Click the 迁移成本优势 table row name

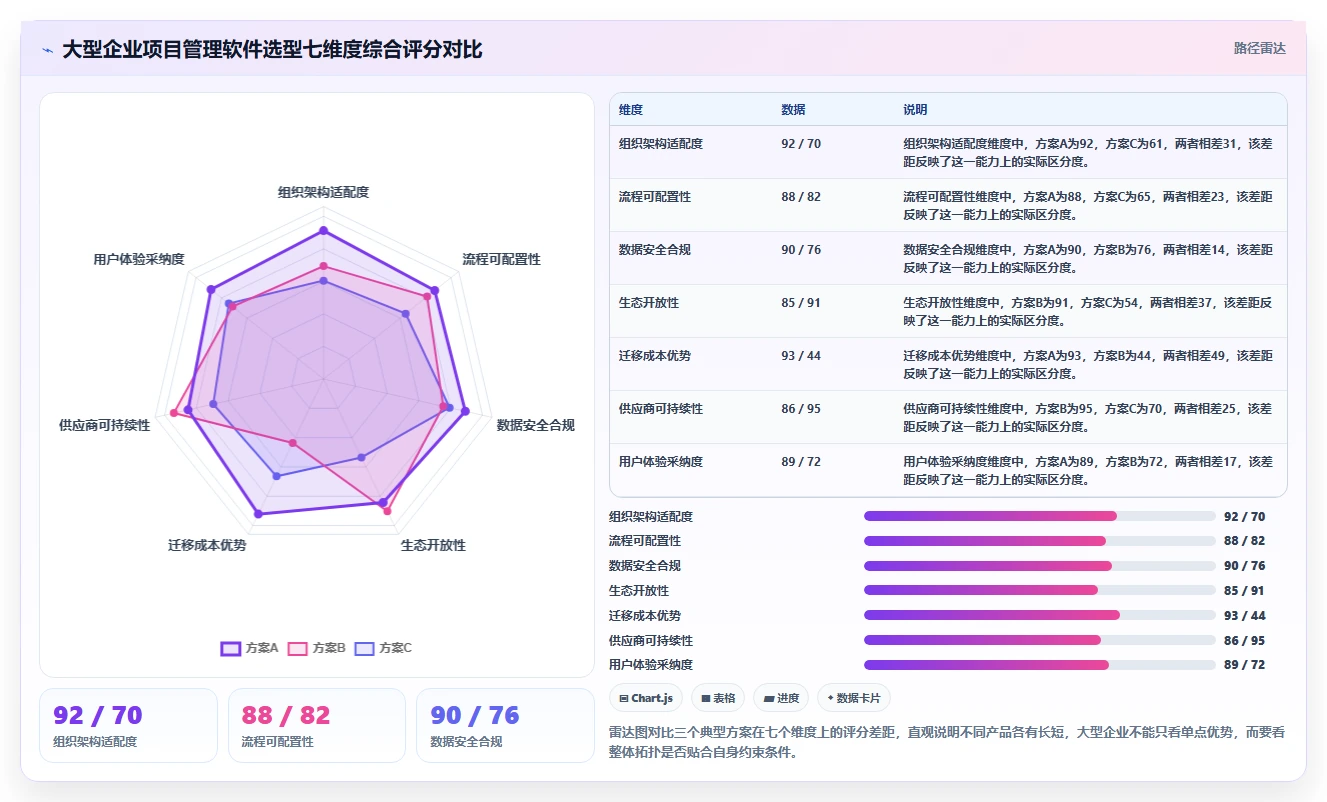(655, 356)
